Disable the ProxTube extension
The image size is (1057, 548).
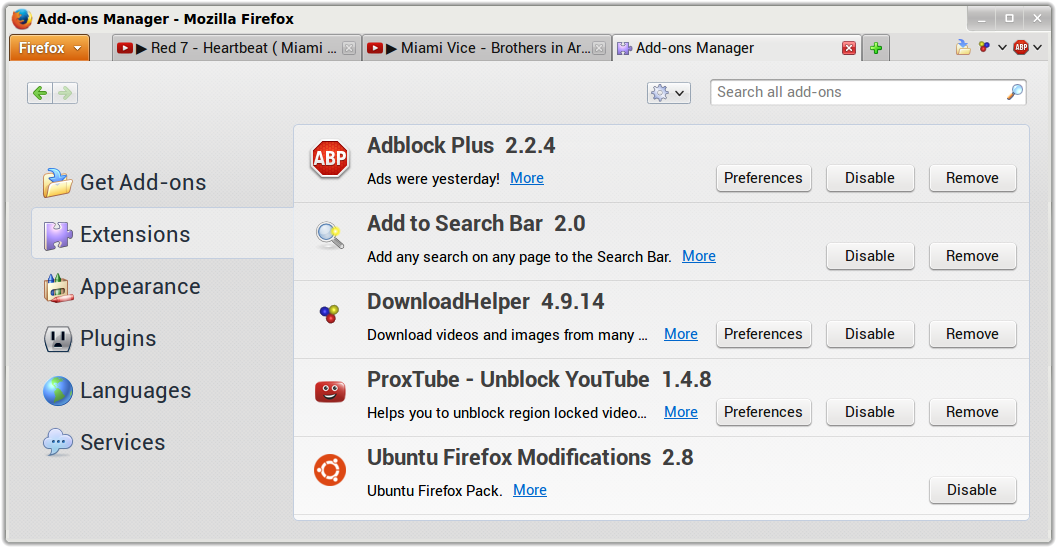point(870,412)
